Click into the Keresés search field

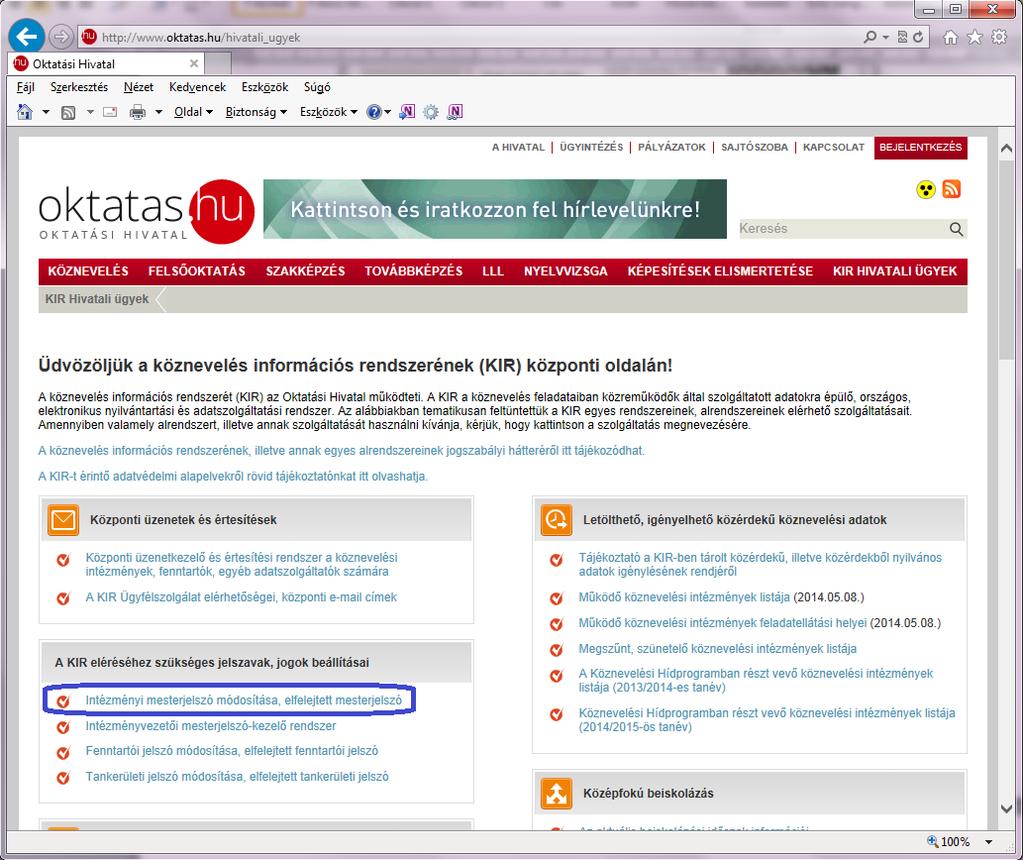[x=843, y=229]
